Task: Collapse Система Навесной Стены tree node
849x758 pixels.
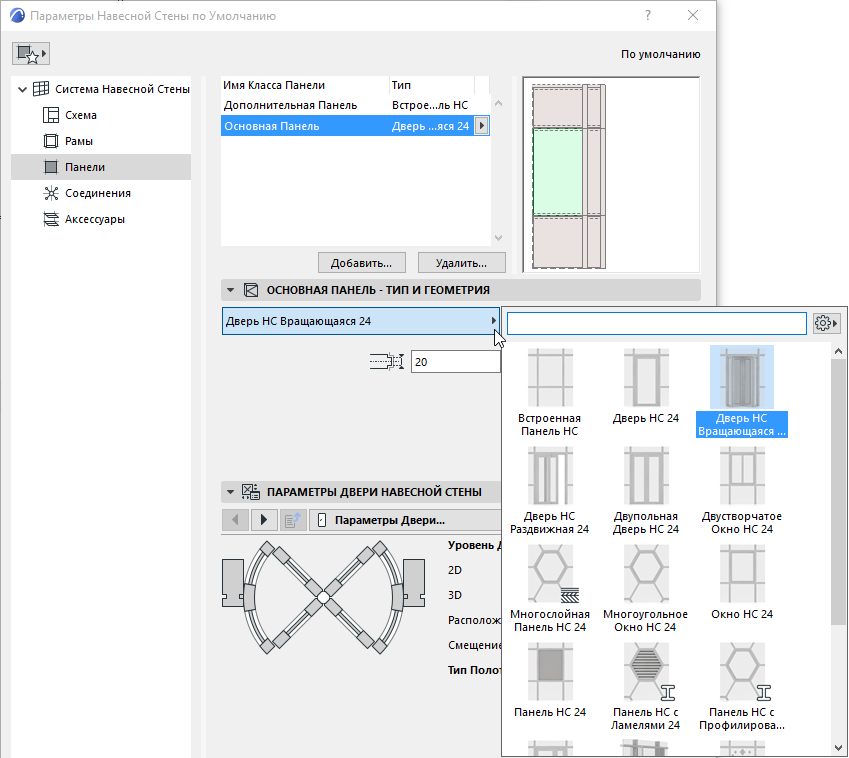Action: click(22, 89)
